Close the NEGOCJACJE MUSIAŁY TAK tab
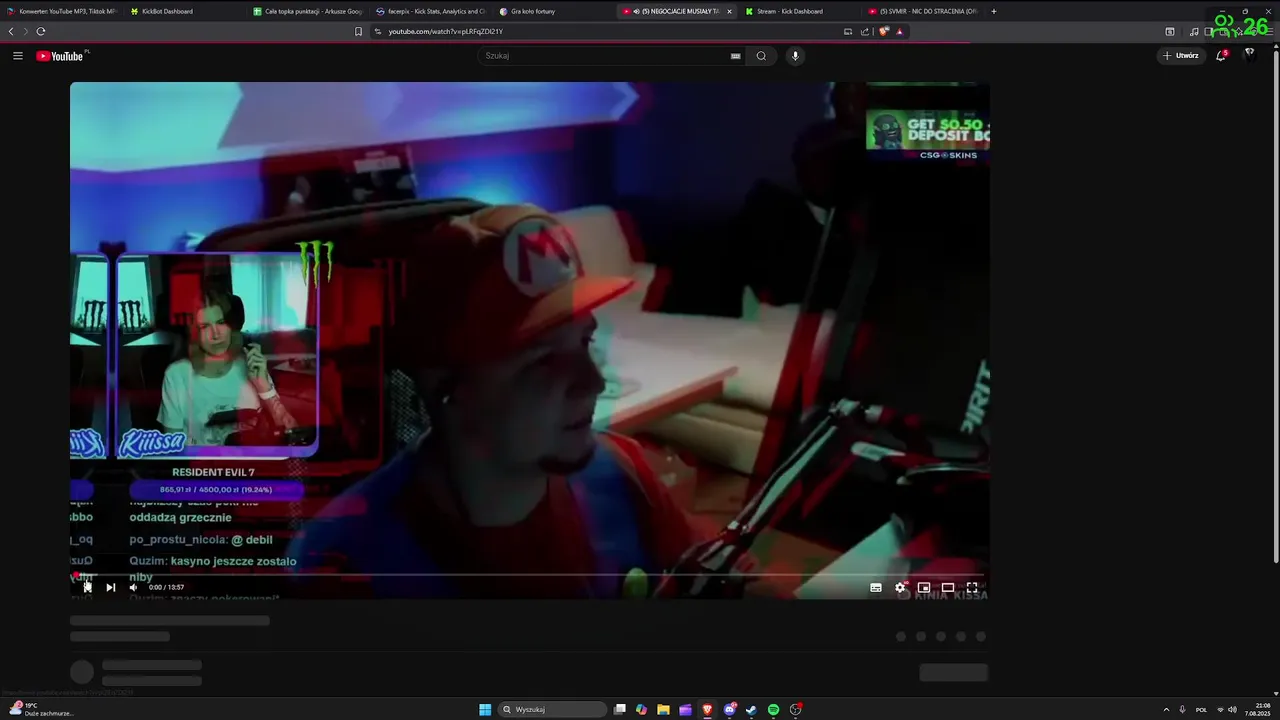Viewport: 1280px width, 720px height. coord(729,11)
